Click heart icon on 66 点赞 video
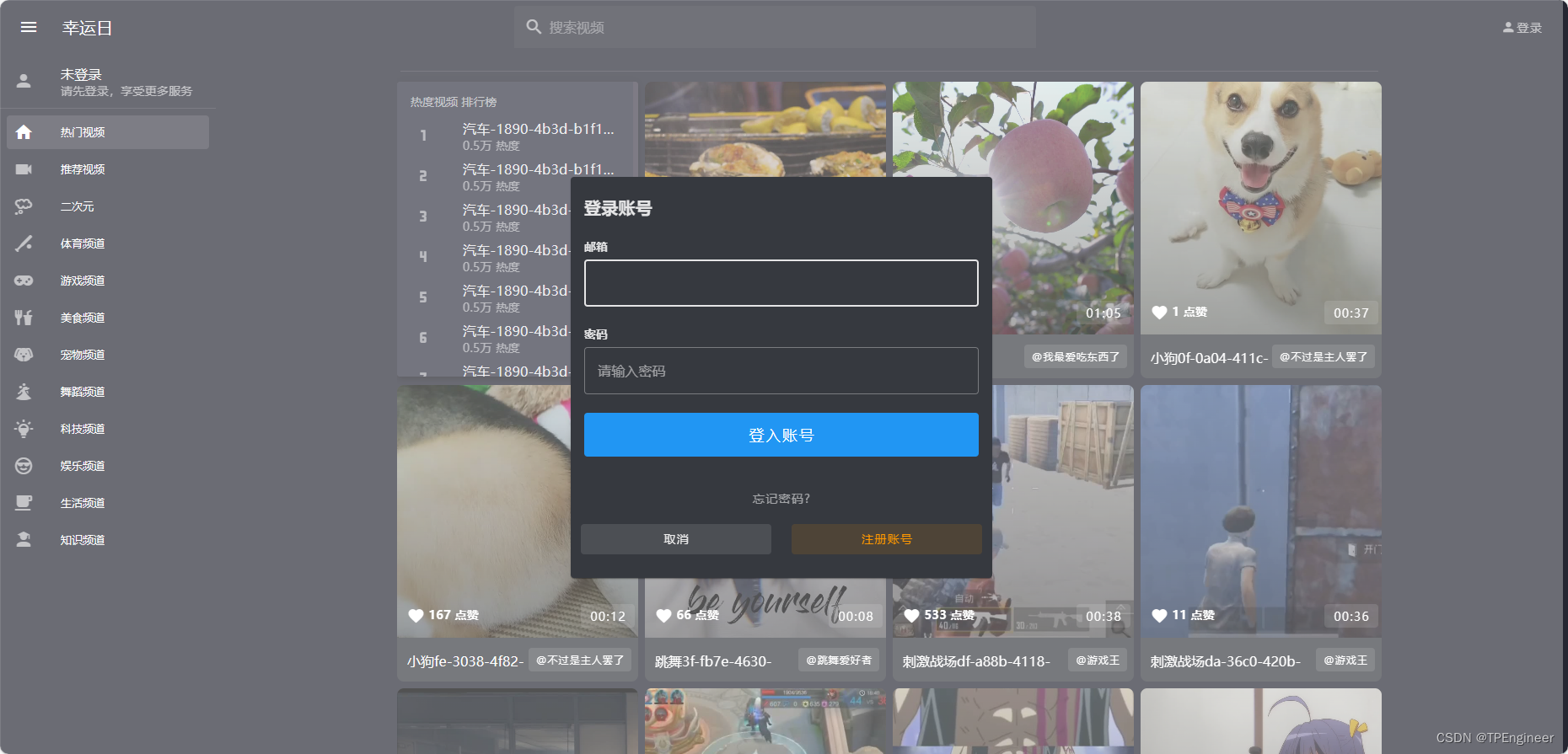 [x=663, y=616]
